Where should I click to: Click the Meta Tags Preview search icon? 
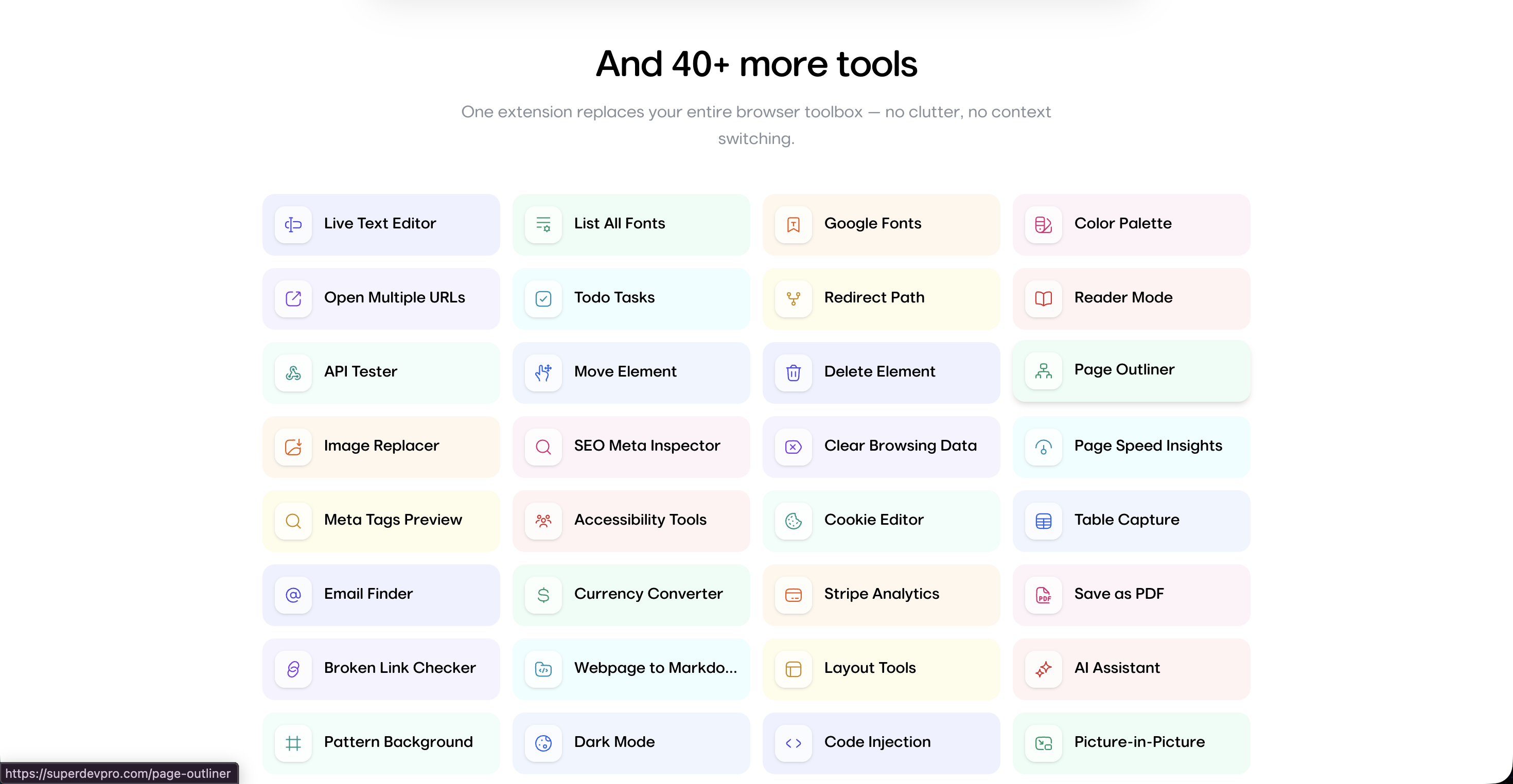(x=293, y=520)
